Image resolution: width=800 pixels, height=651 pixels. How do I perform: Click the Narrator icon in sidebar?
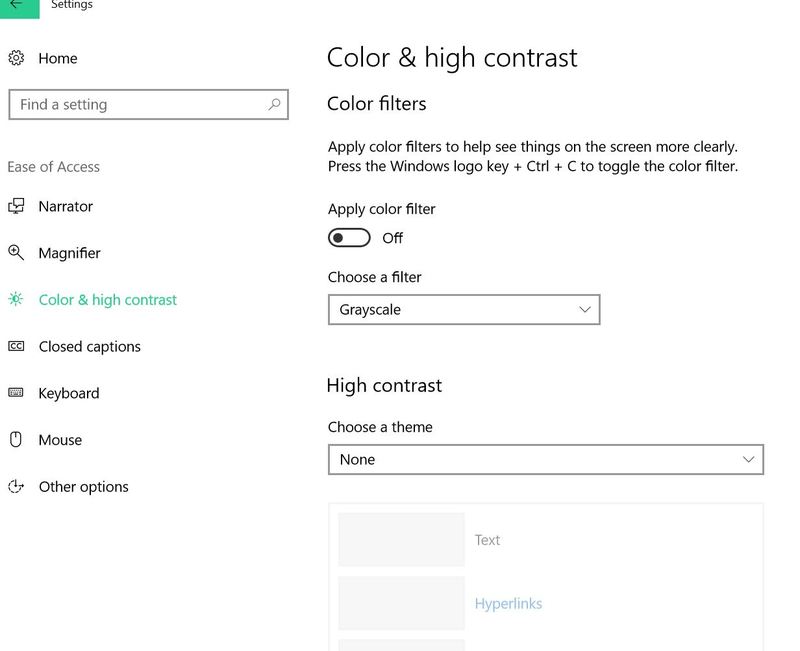coord(16,206)
